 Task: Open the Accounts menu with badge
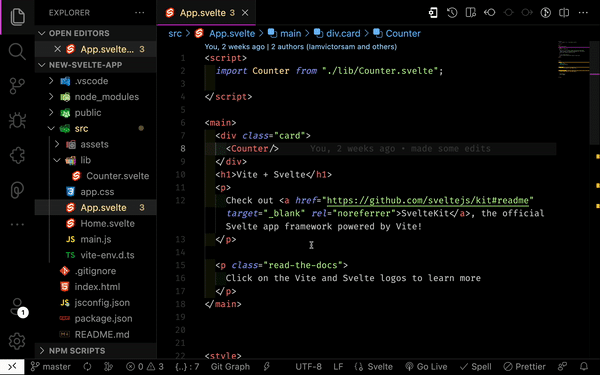coord(18,307)
